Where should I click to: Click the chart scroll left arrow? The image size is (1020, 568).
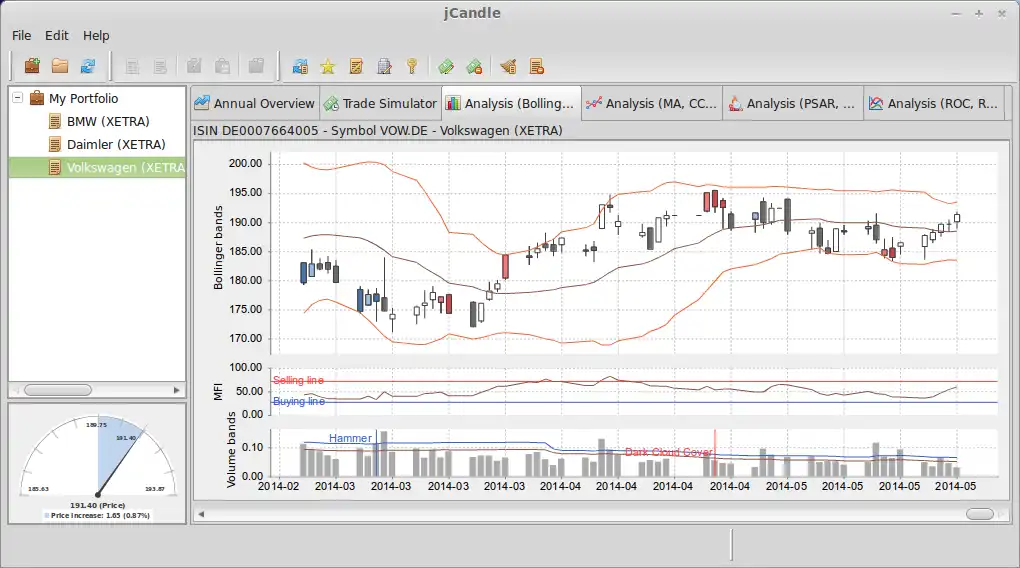pos(201,514)
